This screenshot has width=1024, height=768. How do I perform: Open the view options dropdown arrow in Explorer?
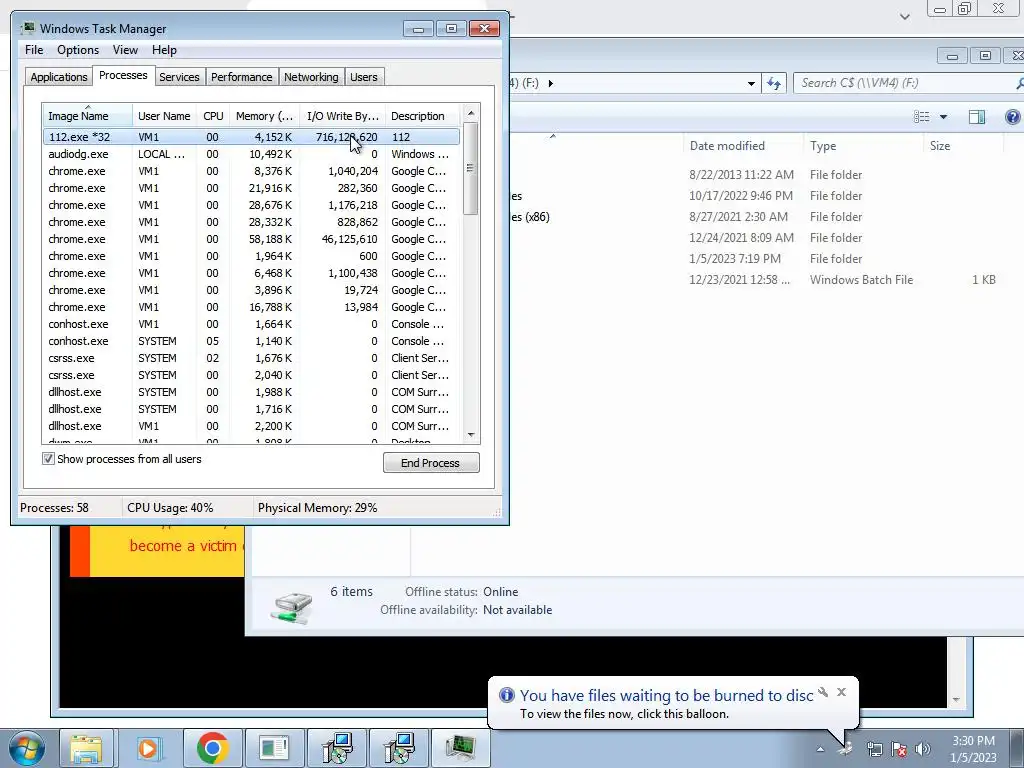pos(943,117)
